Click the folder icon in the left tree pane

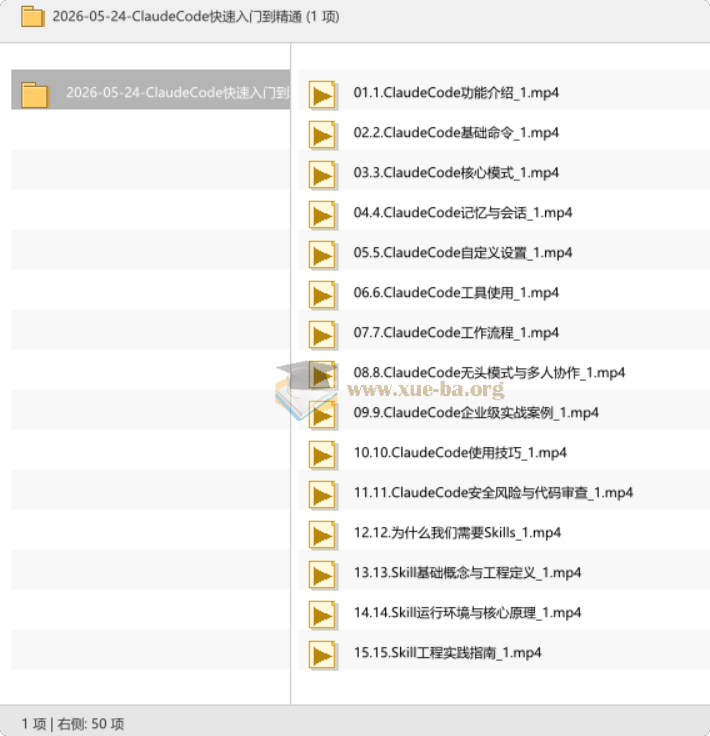click(35, 95)
